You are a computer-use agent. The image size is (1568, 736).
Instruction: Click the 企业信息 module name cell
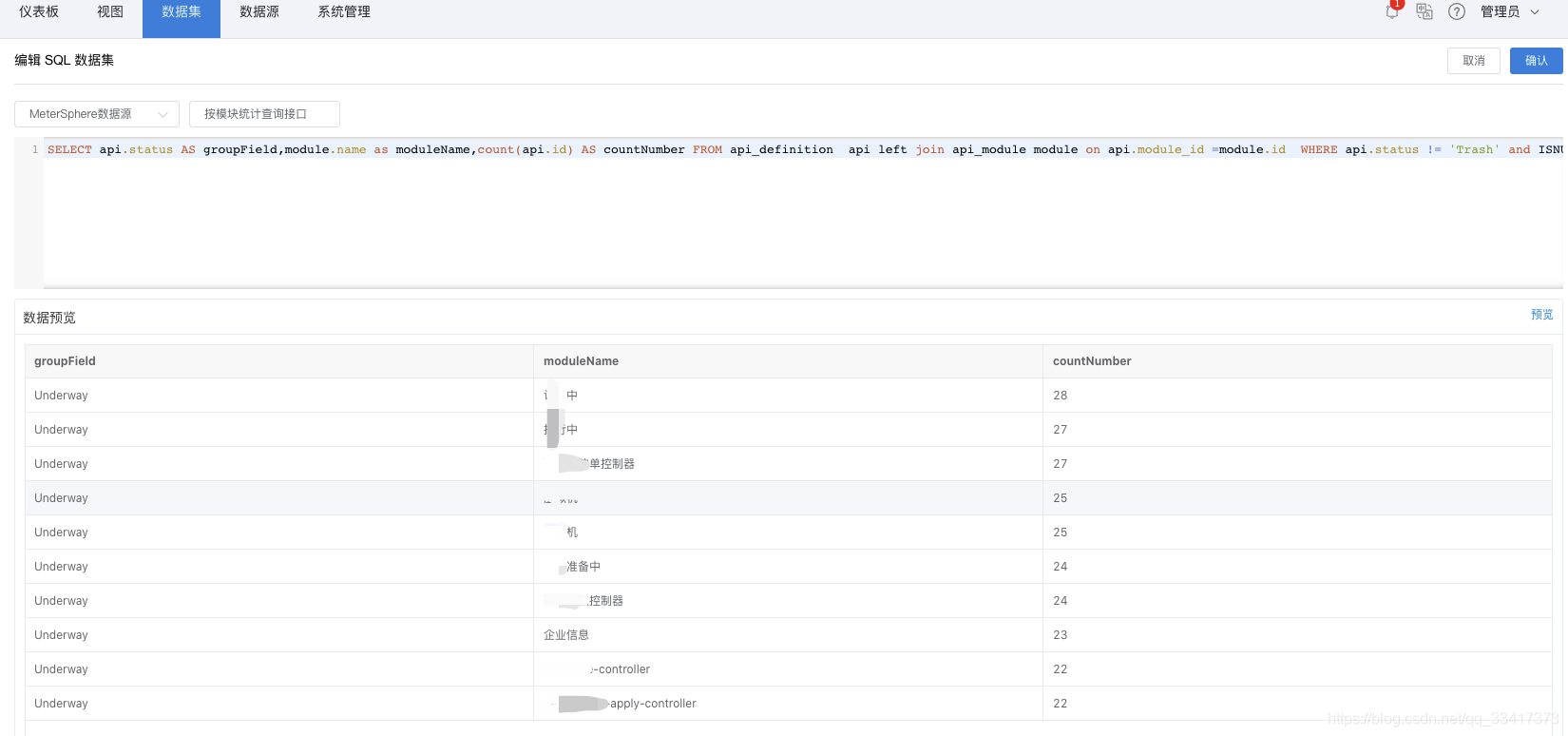click(x=788, y=635)
